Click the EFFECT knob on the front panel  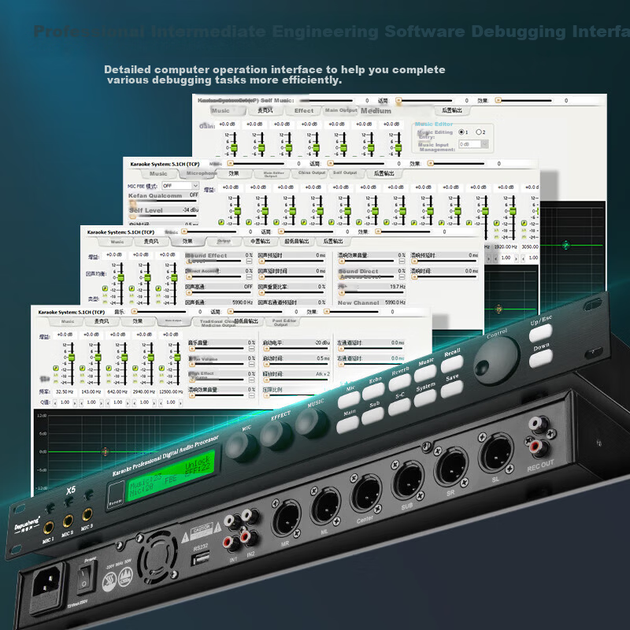coord(275,436)
